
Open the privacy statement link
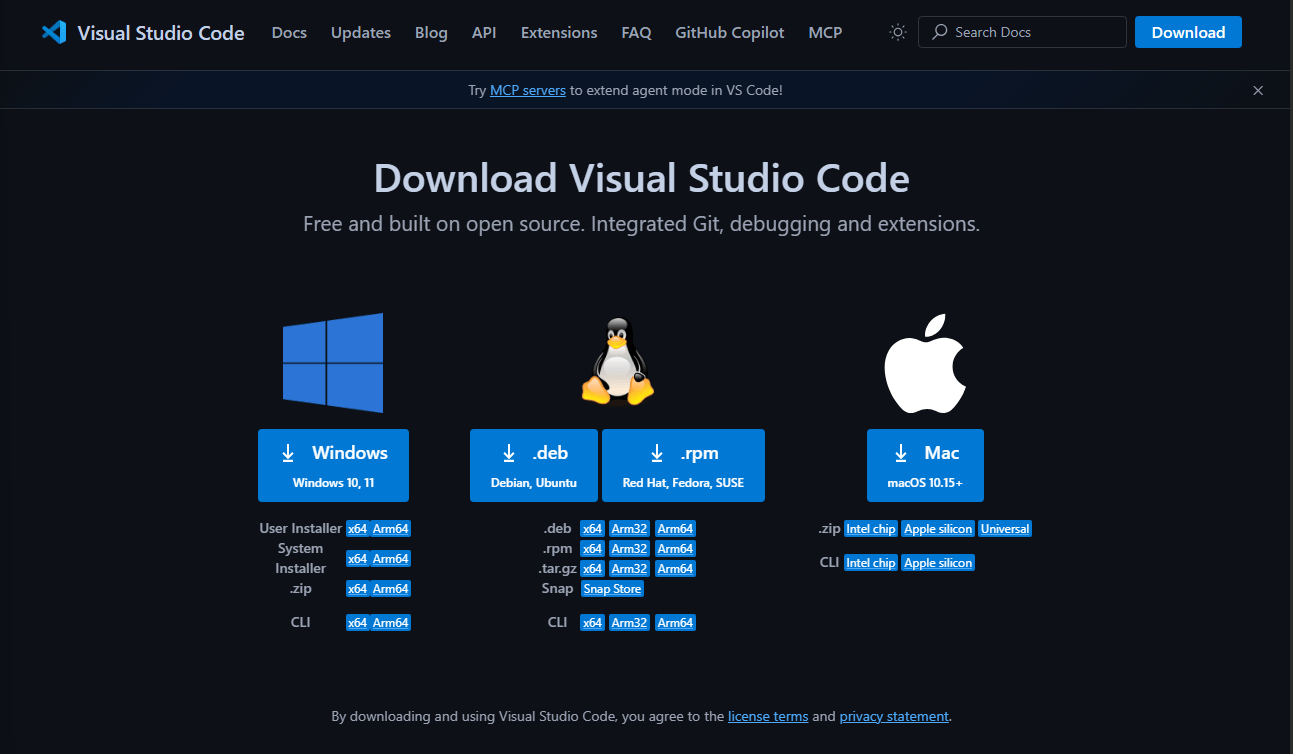click(x=894, y=717)
